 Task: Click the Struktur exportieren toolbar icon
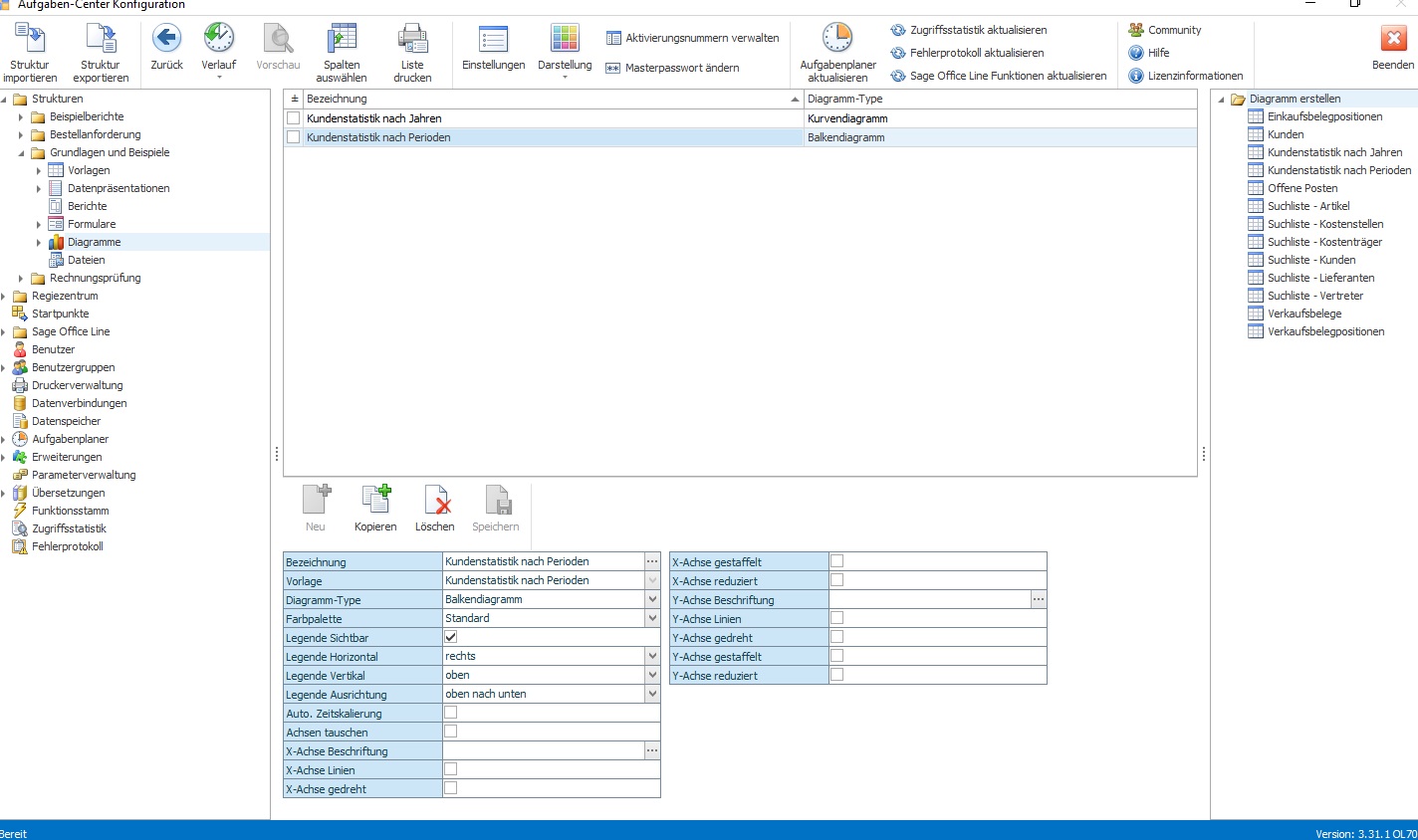[101, 39]
